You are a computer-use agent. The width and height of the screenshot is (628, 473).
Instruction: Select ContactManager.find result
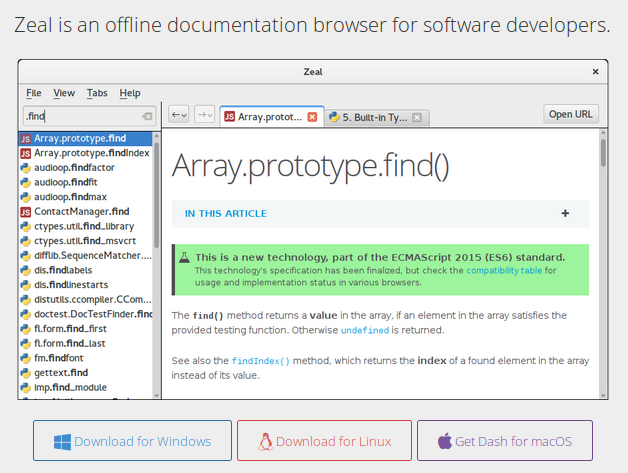(86, 212)
